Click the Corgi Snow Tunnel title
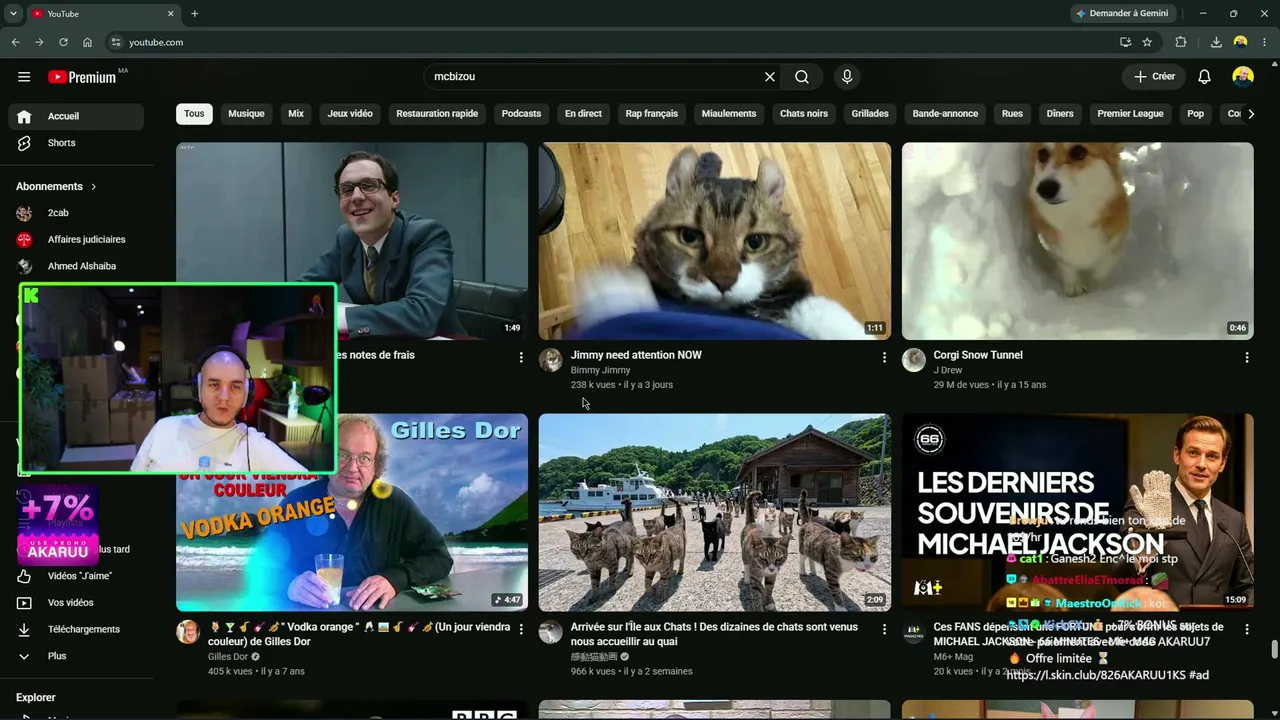The height and width of the screenshot is (720, 1280). coord(978,355)
